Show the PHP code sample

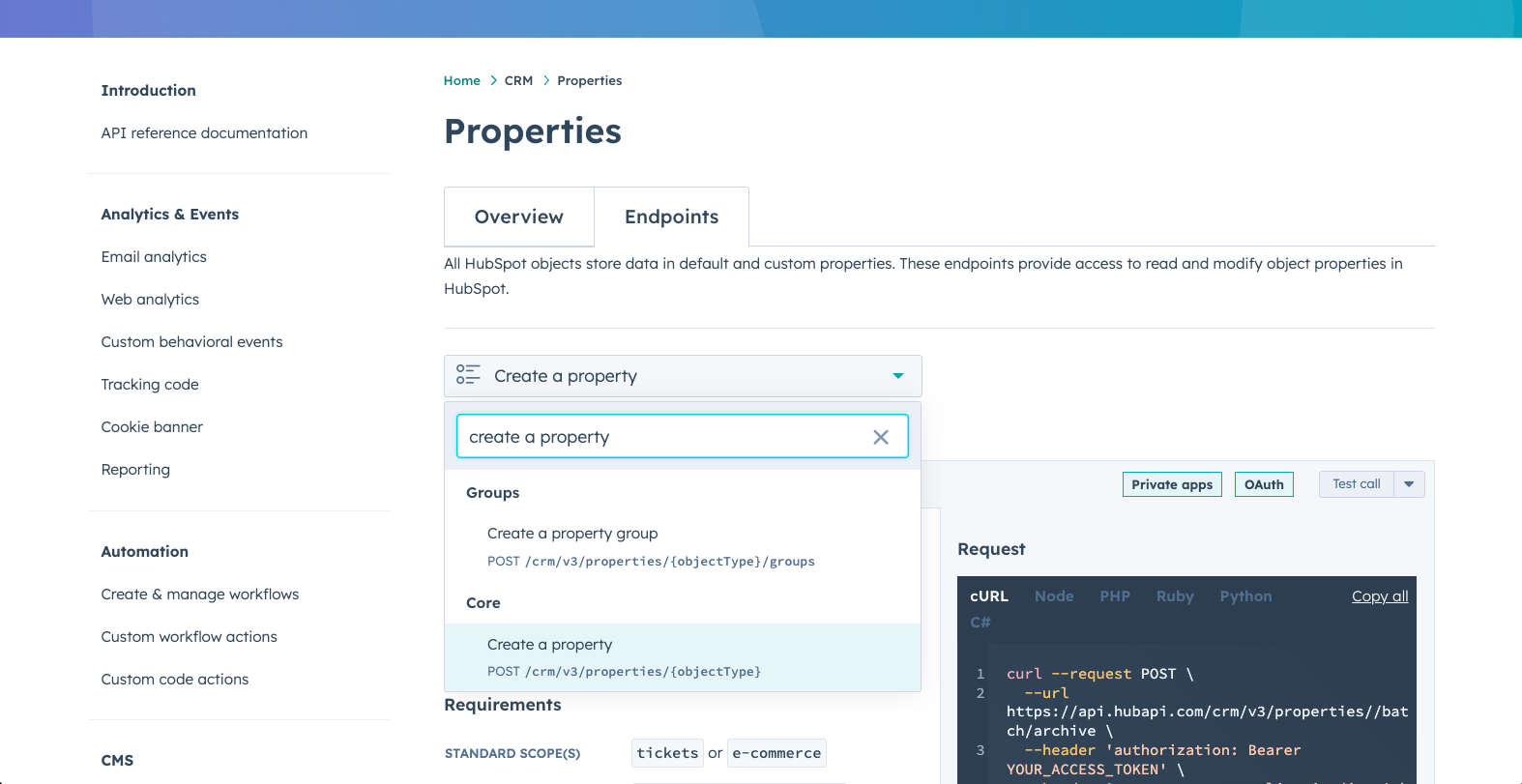[1114, 596]
